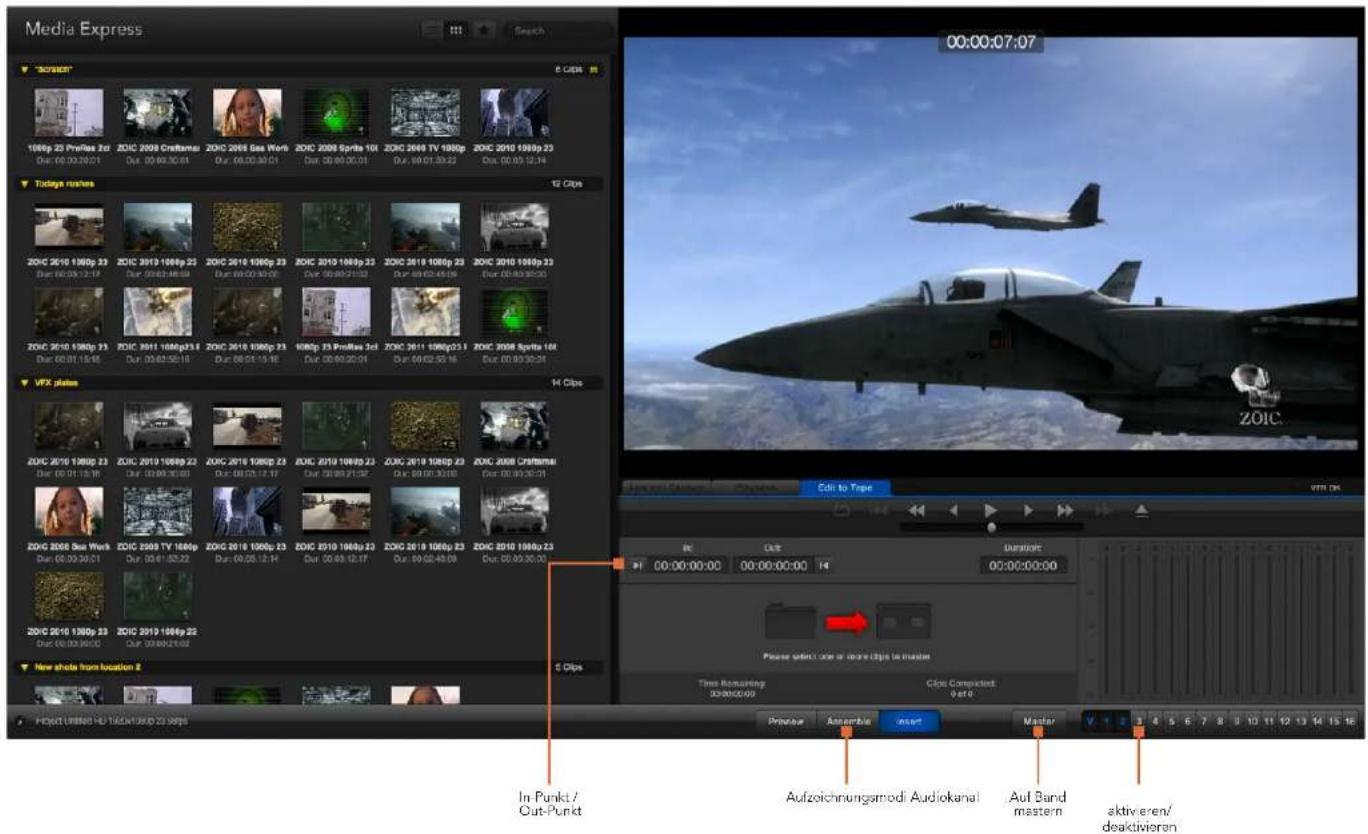Select the ZOIC 2008 TV 1080p clip in scratch bin
Screen dimensions: 1368x834
pyautogui.click(x=425, y=113)
